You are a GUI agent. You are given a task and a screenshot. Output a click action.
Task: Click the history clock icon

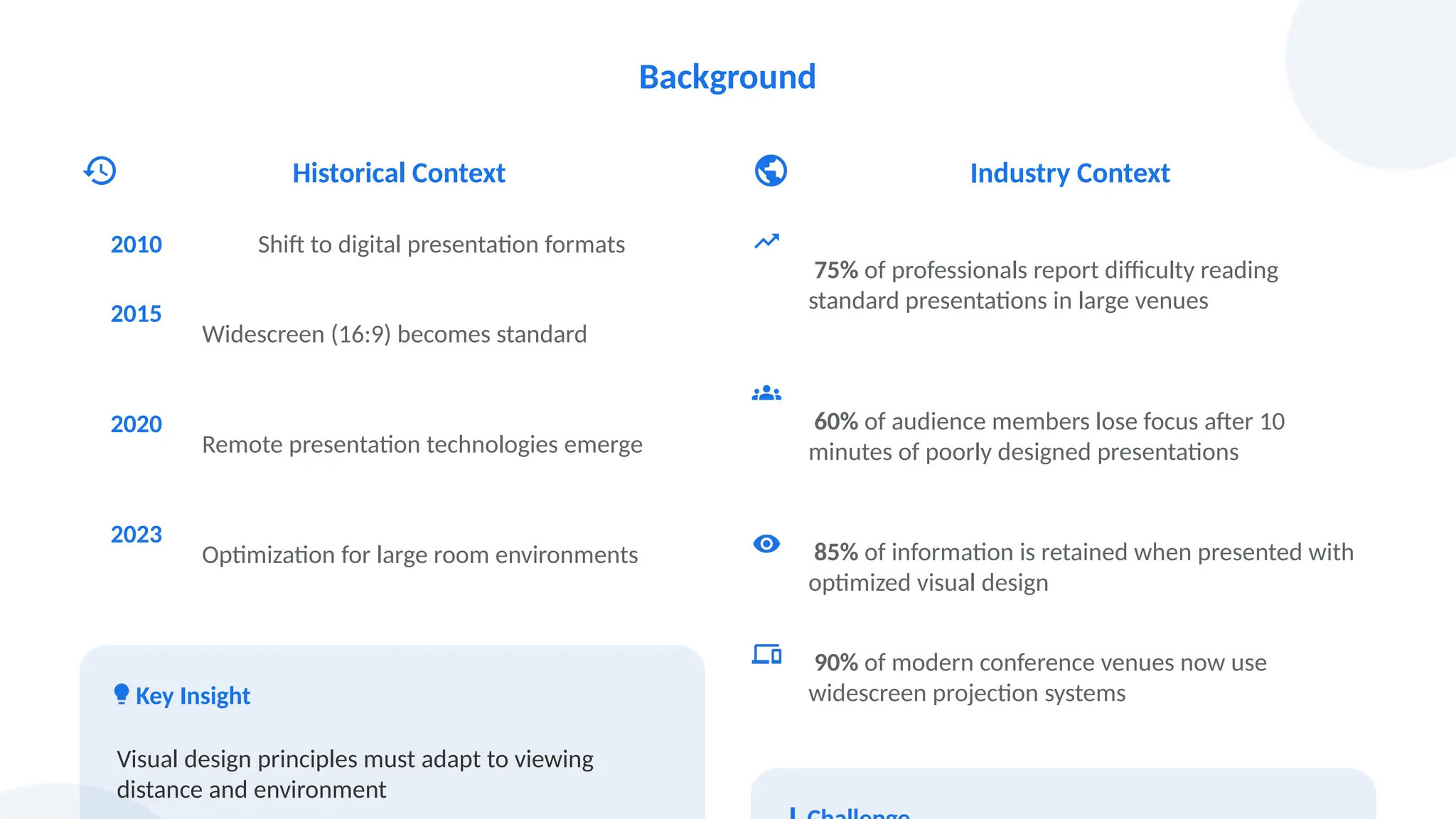click(x=100, y=171)
